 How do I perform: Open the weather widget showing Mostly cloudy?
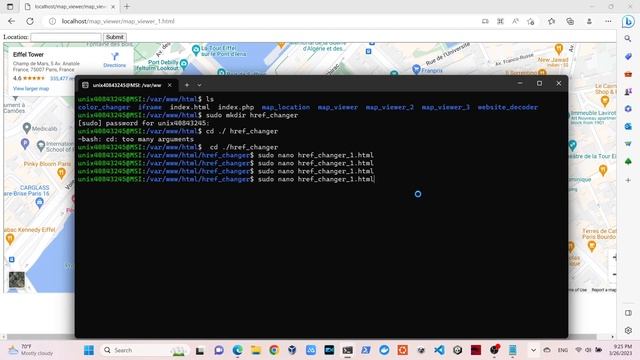(31, 350)
